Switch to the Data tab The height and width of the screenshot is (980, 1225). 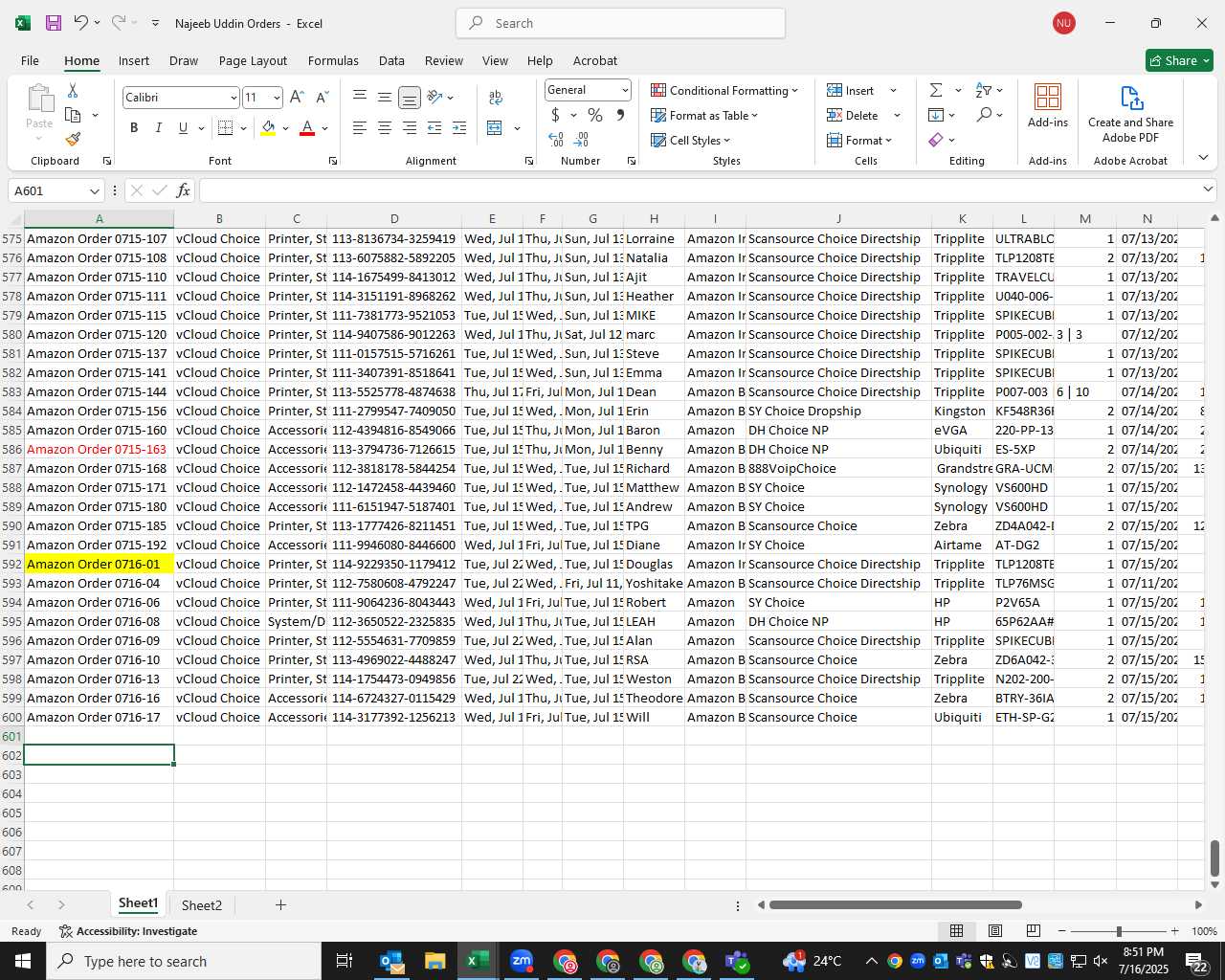[391, 60]
